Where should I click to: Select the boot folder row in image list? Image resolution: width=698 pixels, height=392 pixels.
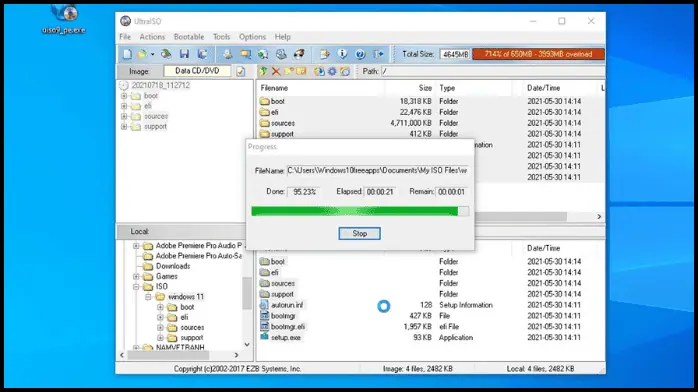pyautogui.click(x=430, y=101)
